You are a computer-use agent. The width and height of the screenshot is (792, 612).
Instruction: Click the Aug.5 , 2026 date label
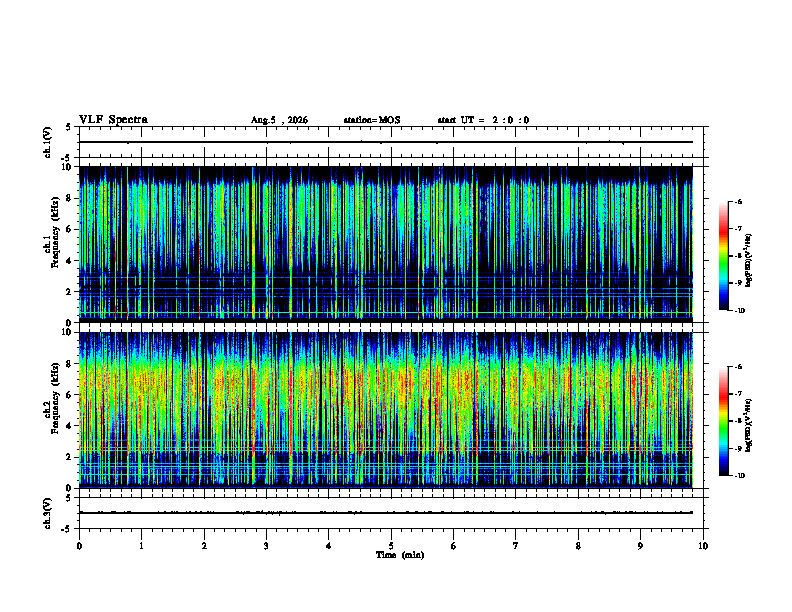click(x=279, y=120)
